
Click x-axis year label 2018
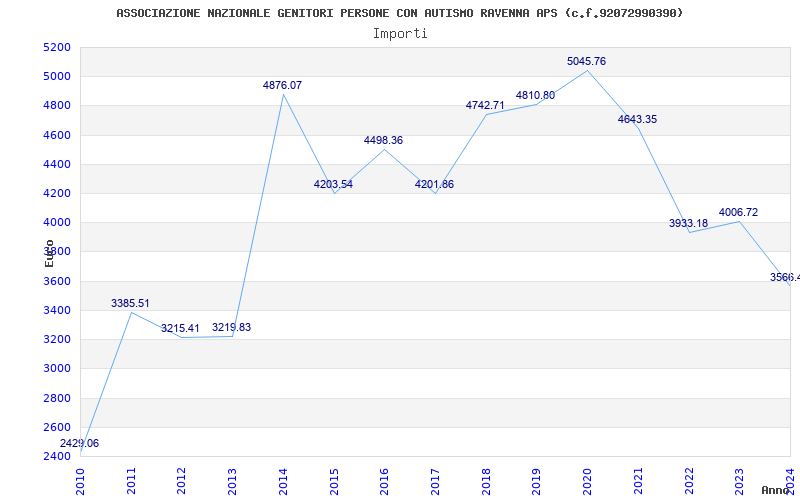(486, 482)
